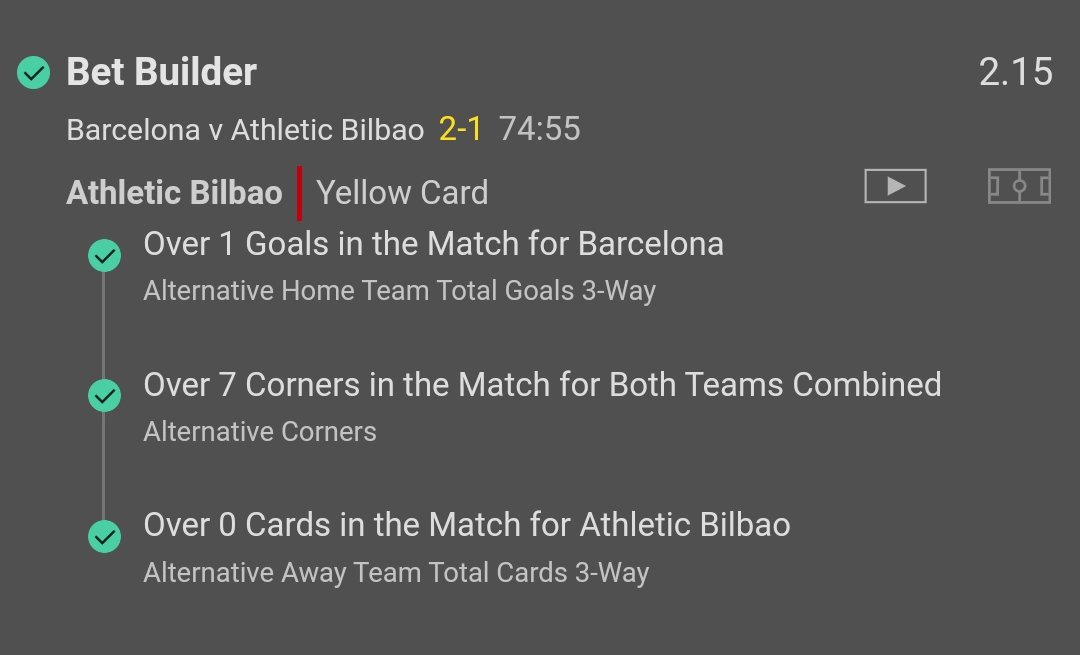1080x655 pixels.
Task: Click the Bet Builder green checkmark icon
Action: click(34, 72)
